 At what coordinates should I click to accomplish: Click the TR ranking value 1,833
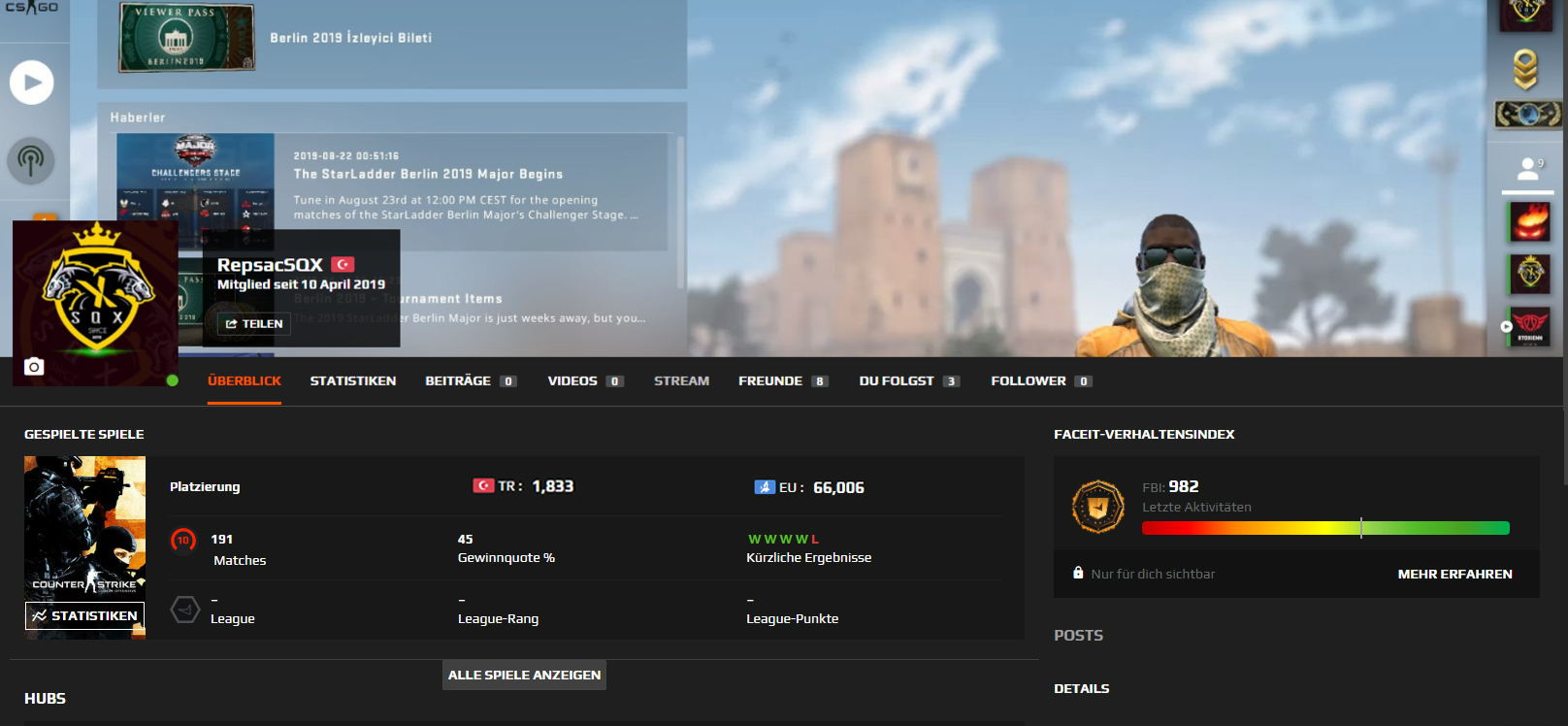(553, 486)
